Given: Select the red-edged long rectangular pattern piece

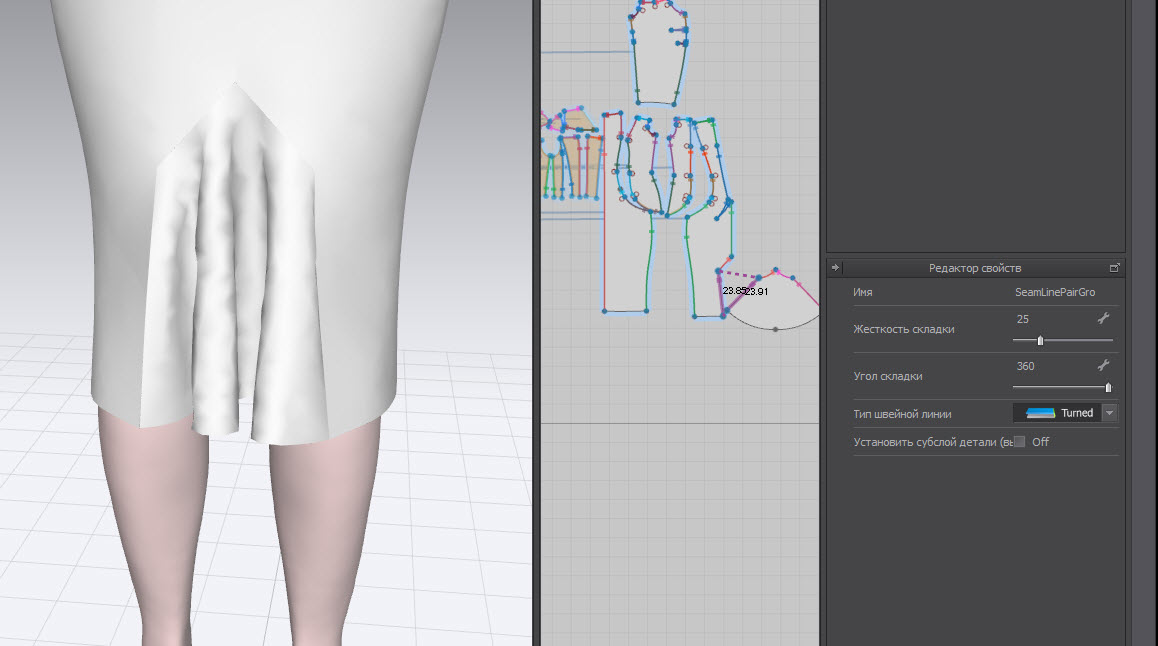Looking at the screenshot, I should pos(625,265).
